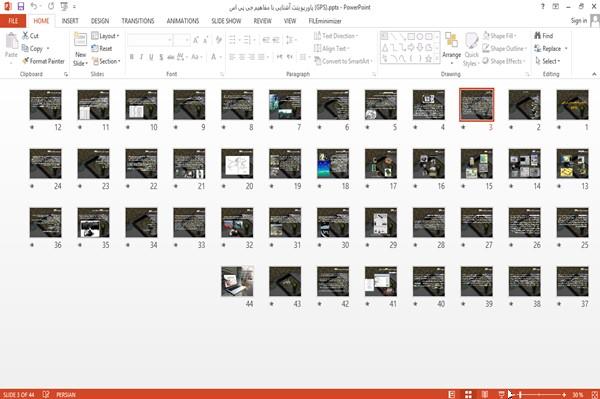Start Slide Show from status bar icon

[501, 394]
